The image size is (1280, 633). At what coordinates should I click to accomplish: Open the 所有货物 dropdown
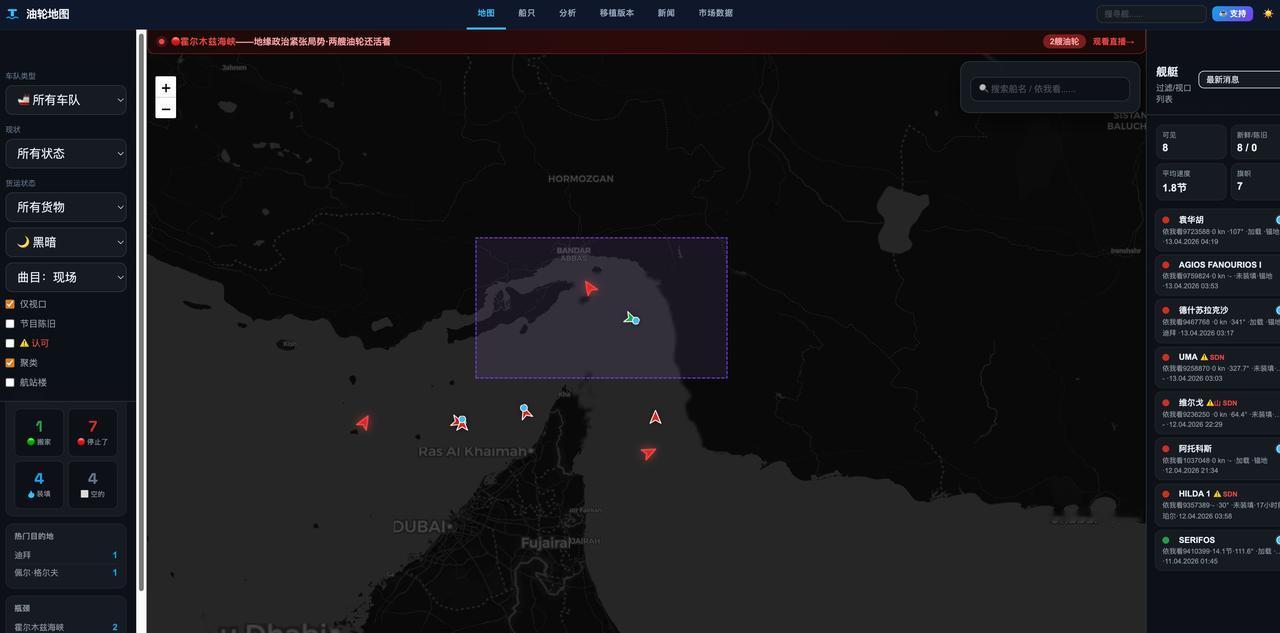click(65, 207)
